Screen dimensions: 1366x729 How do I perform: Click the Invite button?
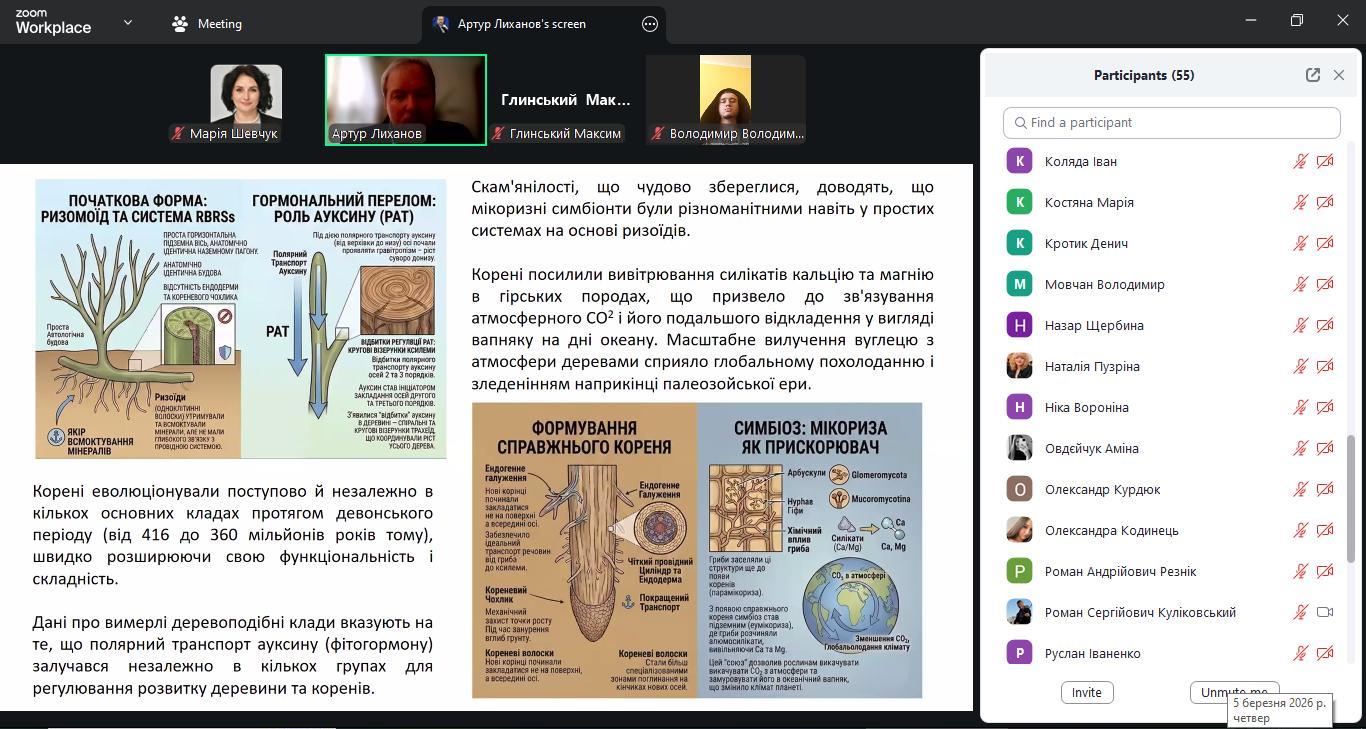pos(1087,692)
